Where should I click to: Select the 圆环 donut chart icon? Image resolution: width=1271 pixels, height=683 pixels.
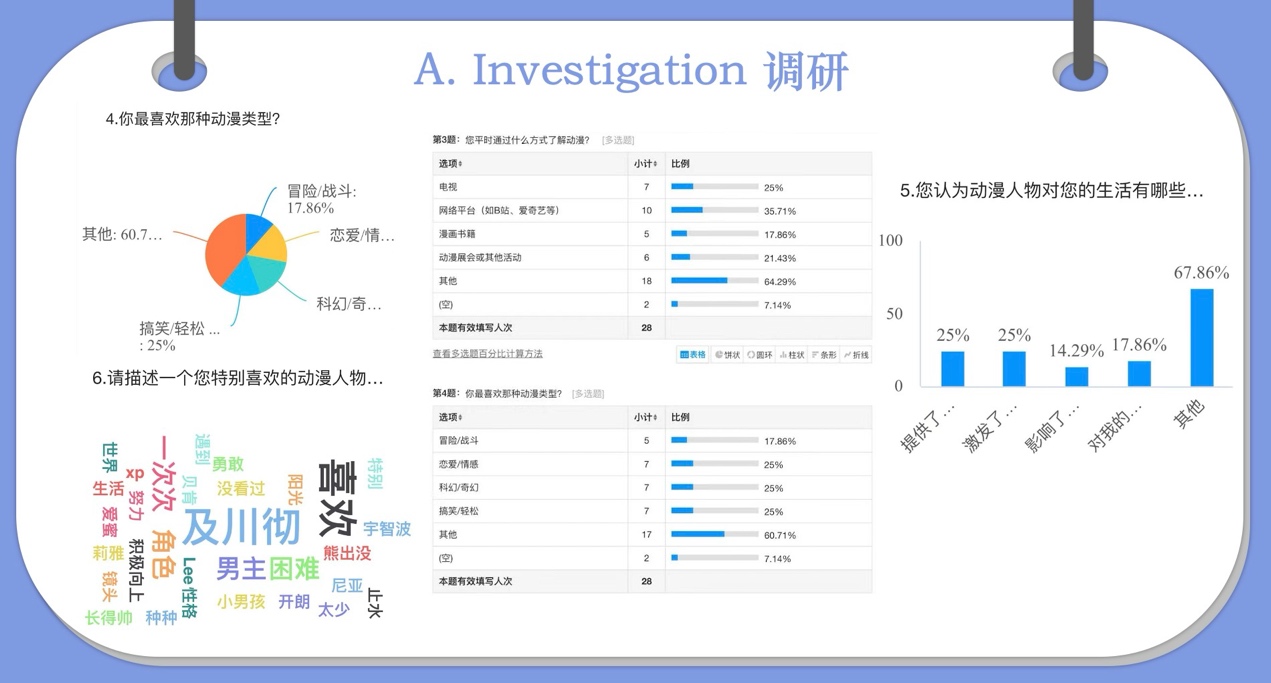coord(761,355)
